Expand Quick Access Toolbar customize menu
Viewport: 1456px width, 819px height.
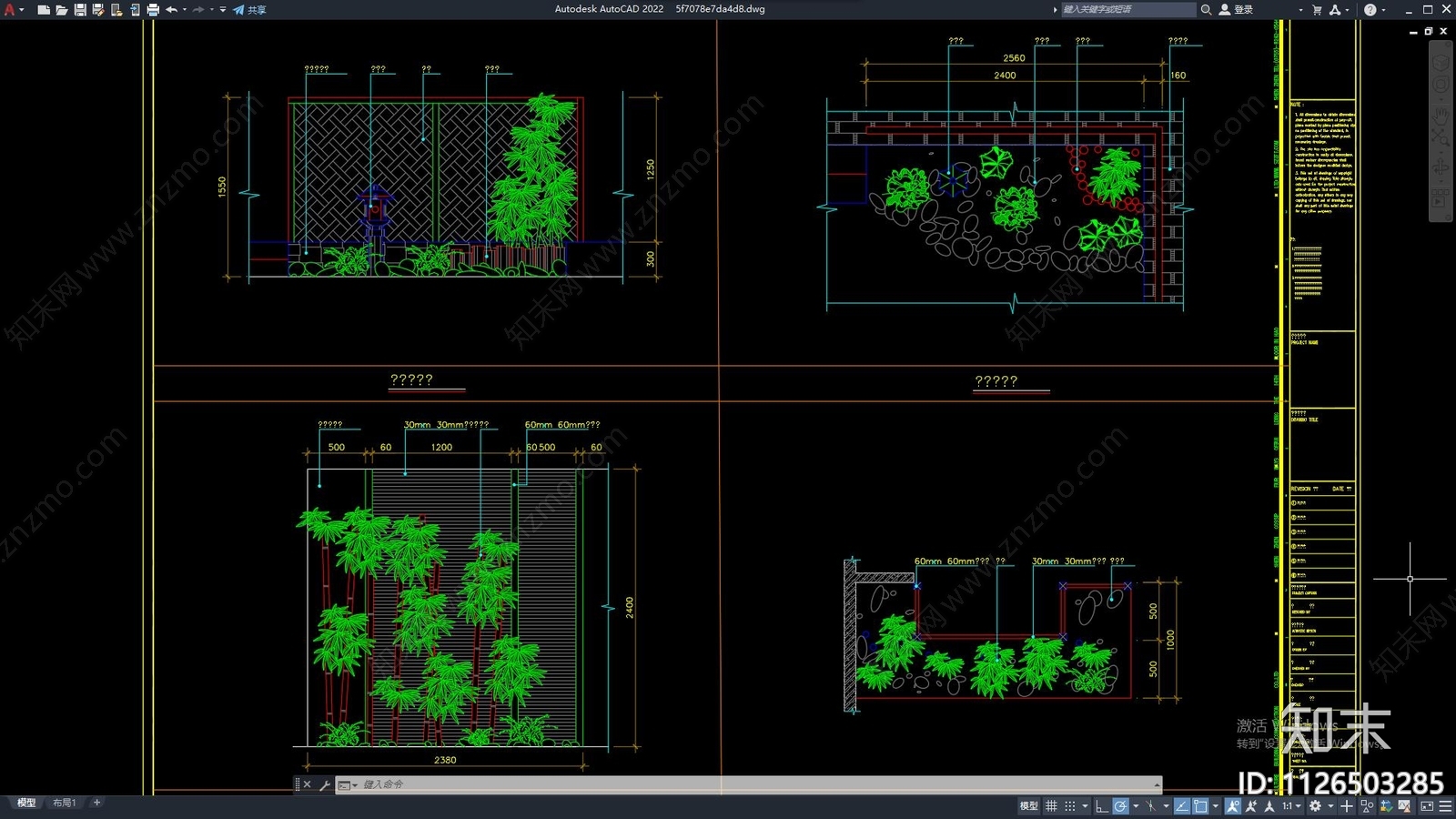point(223,9)
